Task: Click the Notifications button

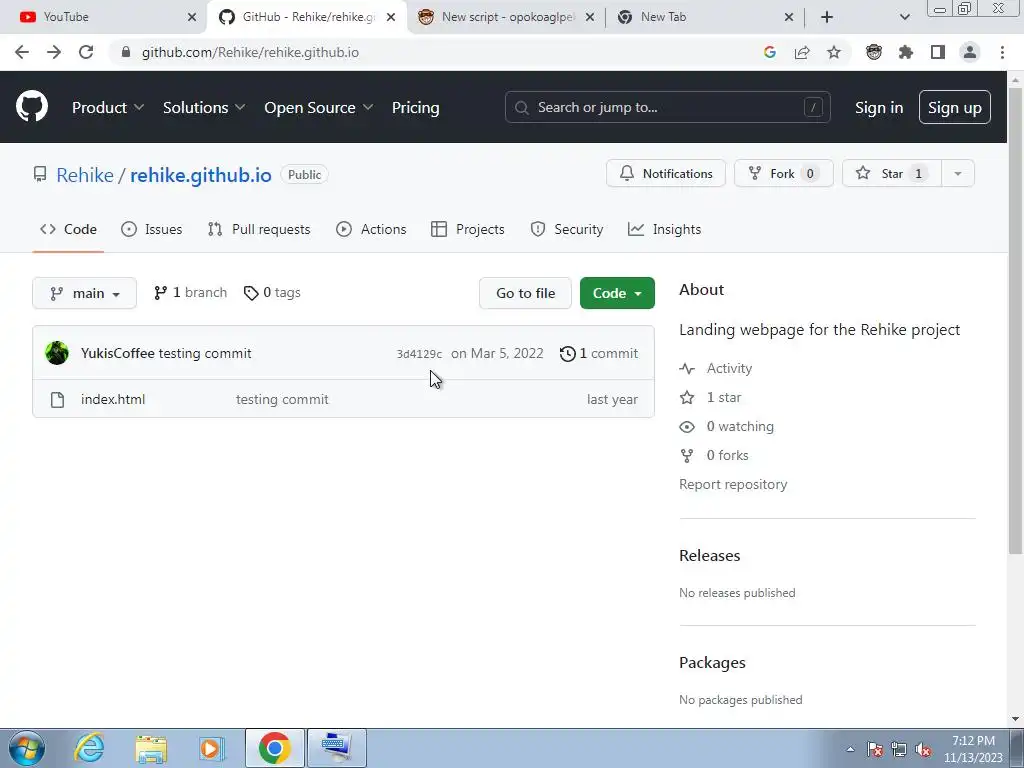Action: 665,174
